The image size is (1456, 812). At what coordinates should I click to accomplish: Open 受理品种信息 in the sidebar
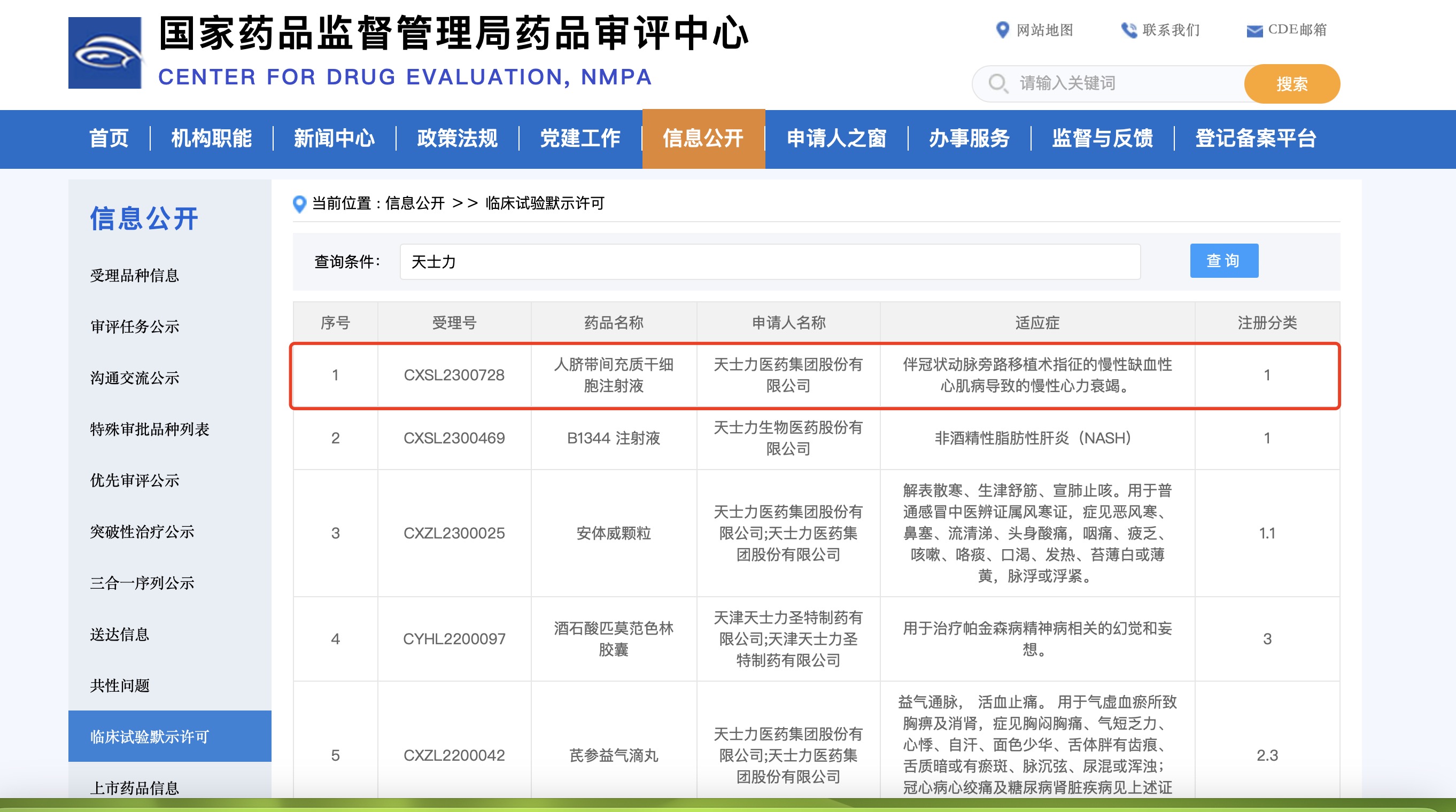(135, 276)
